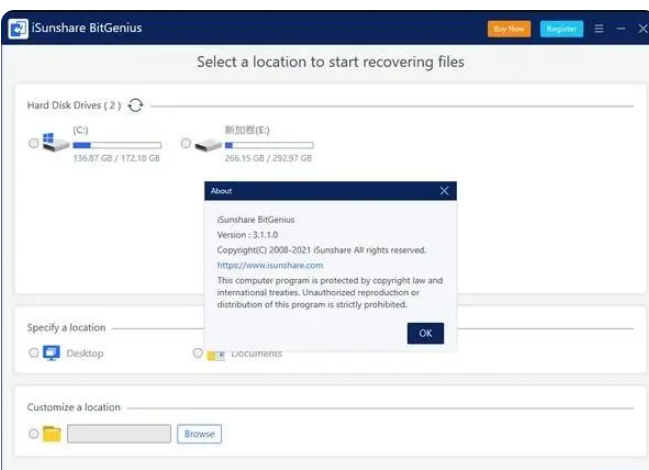Image resolution: width=649 pixels, height=470 pixels.
Task: Click the C: Windows drive icon
Action: [x=56, y=144]
